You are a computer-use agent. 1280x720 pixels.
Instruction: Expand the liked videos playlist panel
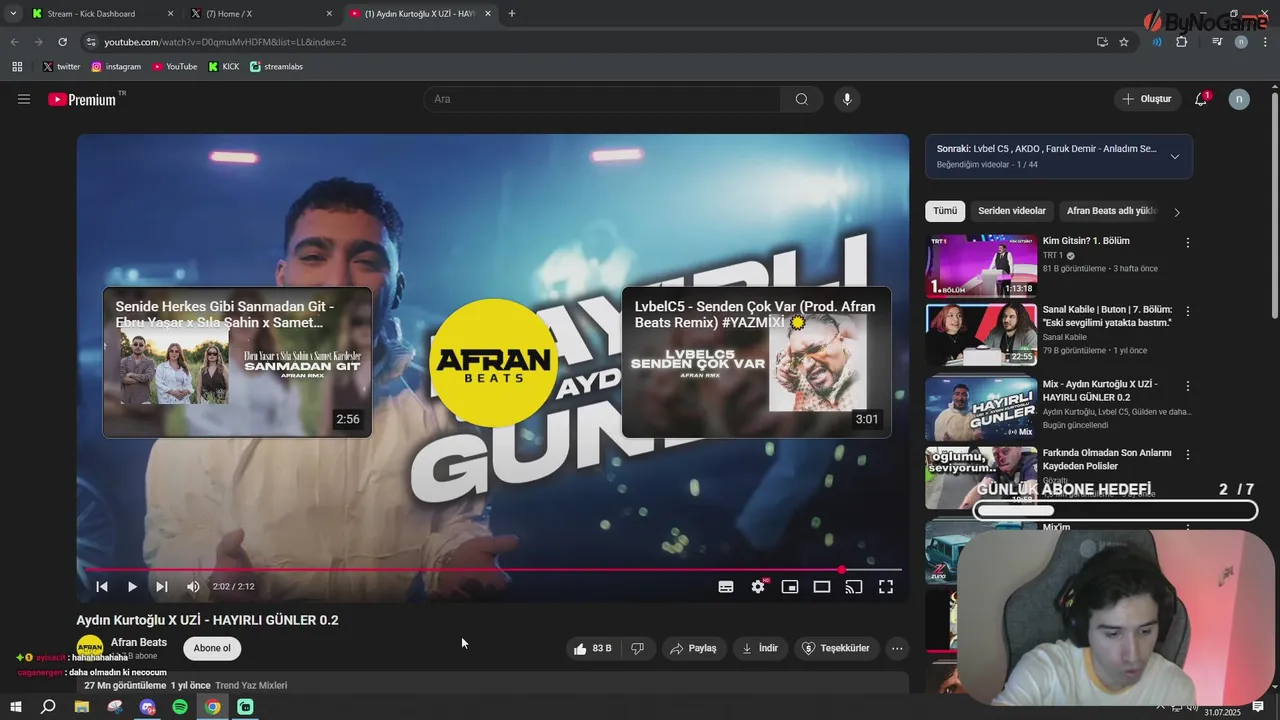(1174, 156)
